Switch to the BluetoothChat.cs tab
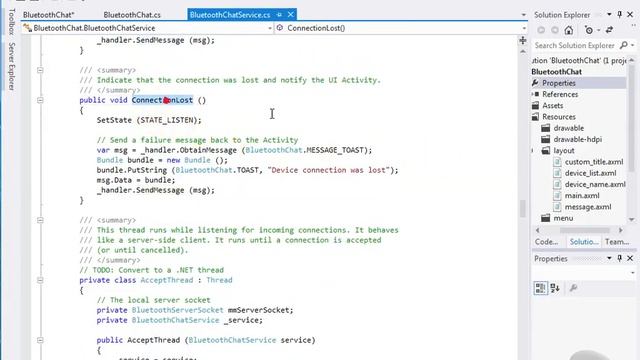Screen dimensions: 640x360 (x=132, y=15)
